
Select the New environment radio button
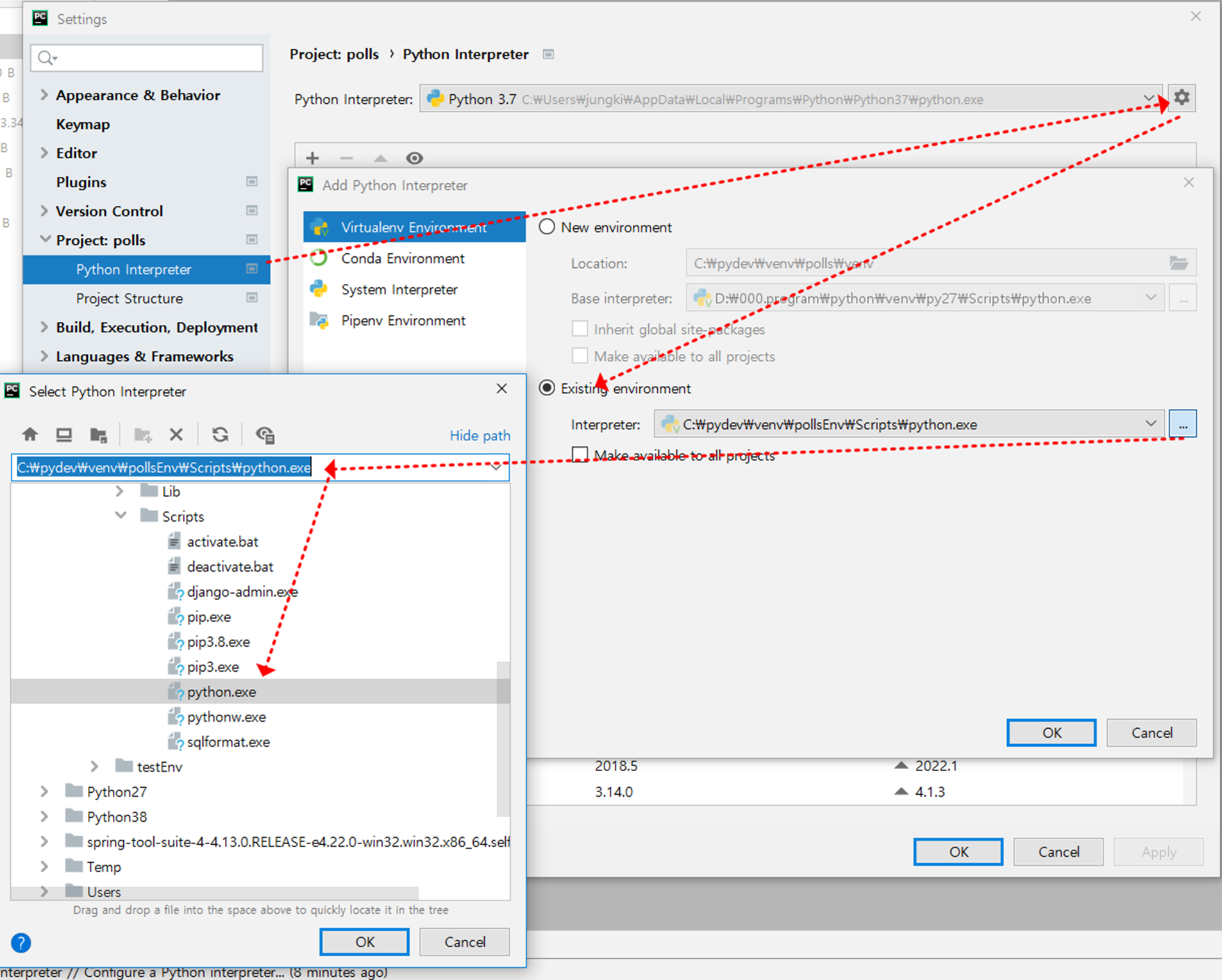point(547,227)
